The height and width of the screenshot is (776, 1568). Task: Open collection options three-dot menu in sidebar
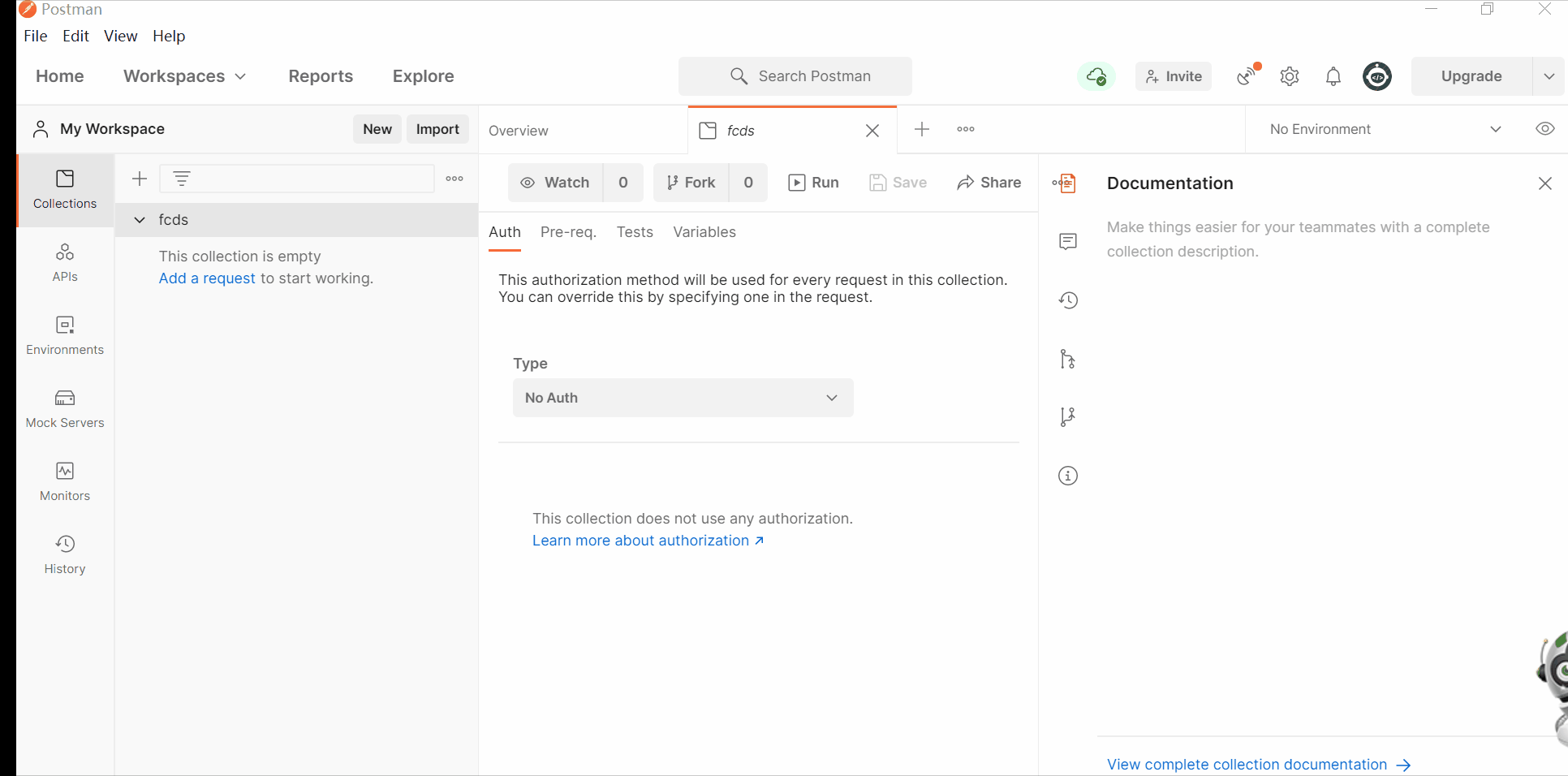click(454, 179)
